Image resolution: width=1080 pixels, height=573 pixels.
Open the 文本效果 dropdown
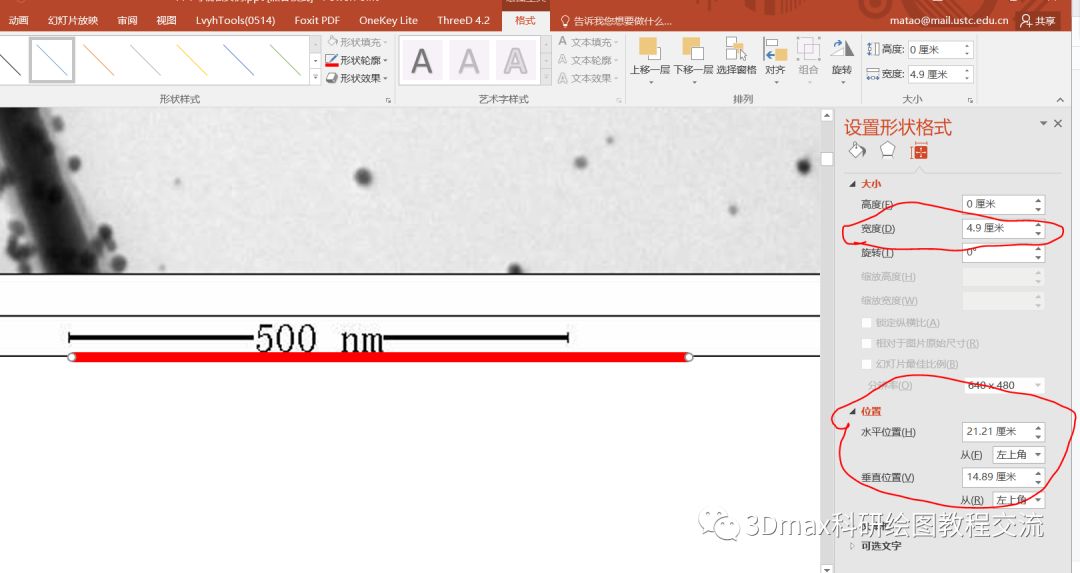click(x=588, y=78)
